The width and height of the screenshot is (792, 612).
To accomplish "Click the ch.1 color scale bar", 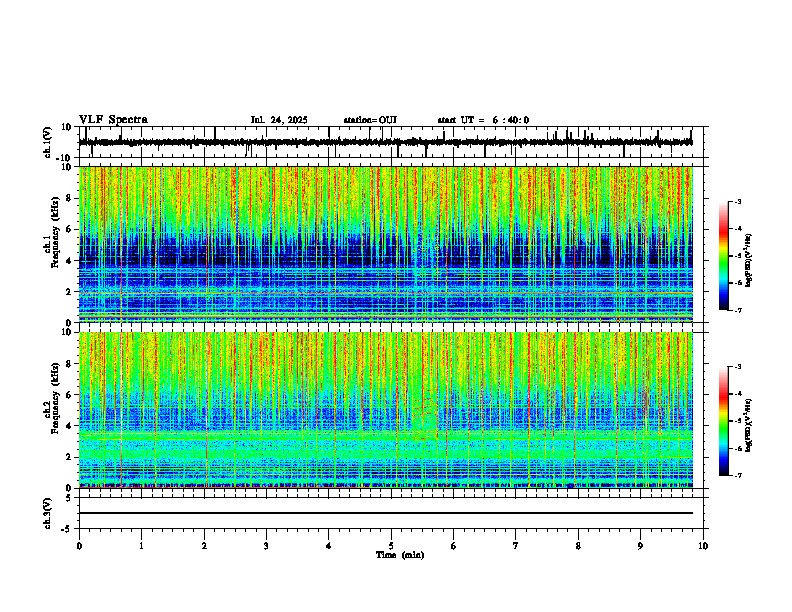I will [x=724, y=256].
